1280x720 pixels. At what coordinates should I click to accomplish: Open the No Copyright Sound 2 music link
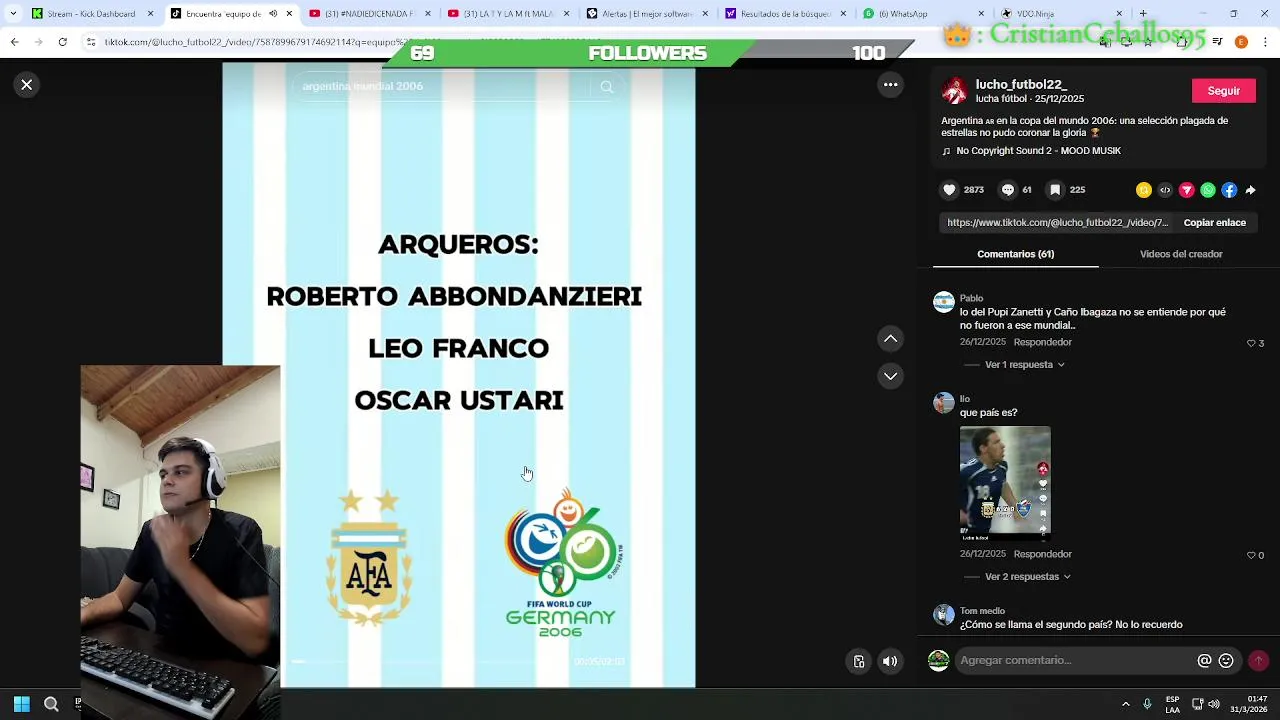pyautogui.click(x=1038, y=151)
